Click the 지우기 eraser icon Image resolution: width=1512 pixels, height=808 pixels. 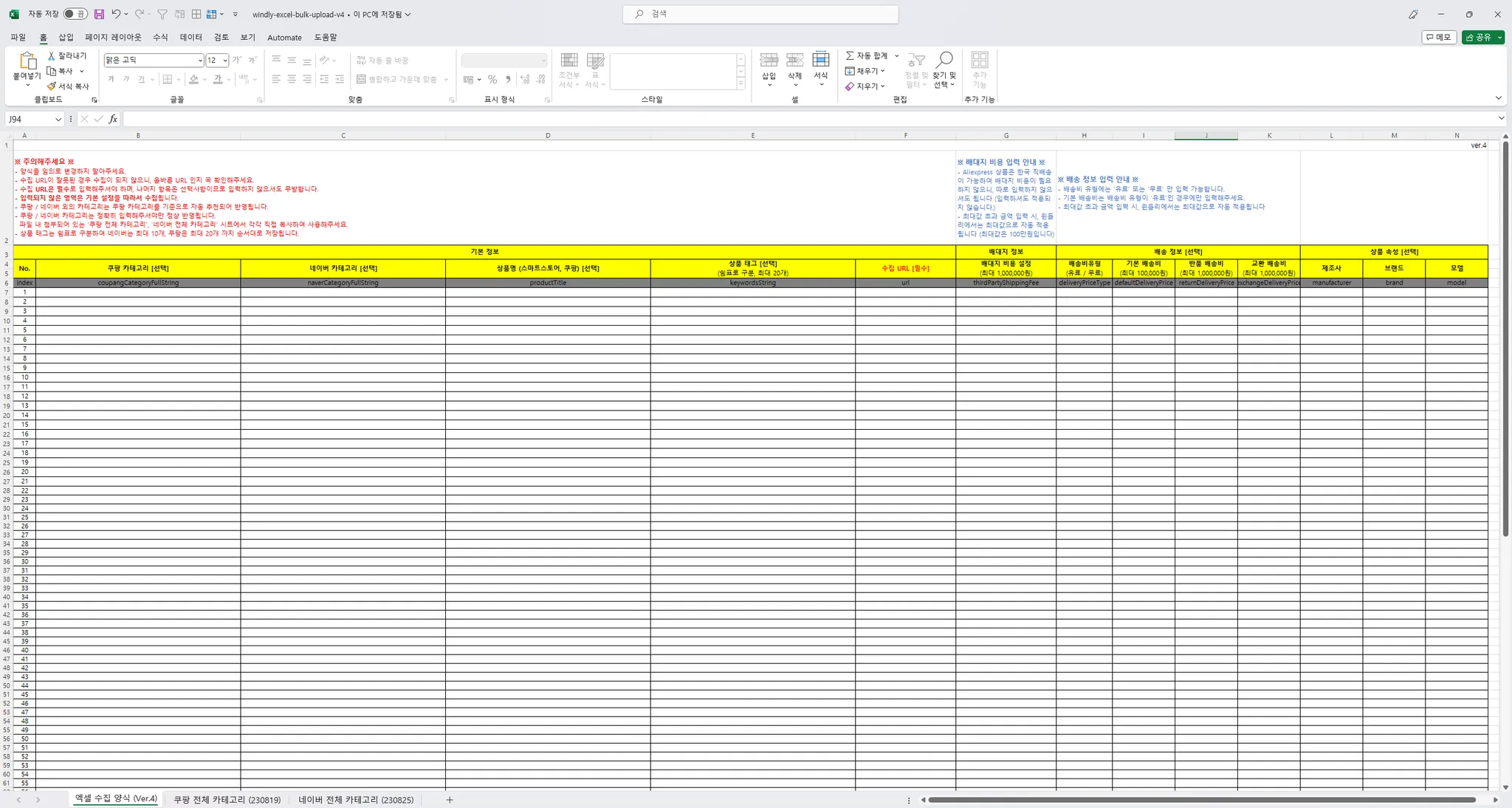click(850, 86)
